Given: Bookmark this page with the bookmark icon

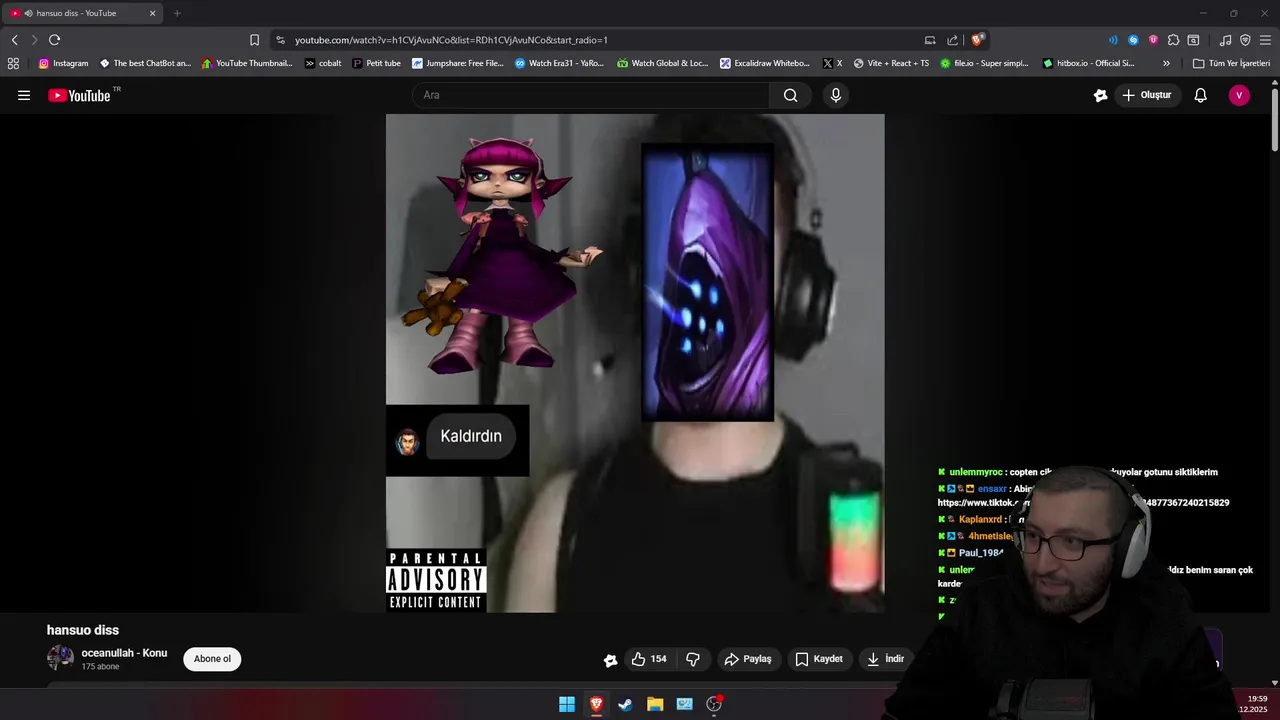Looking at the screenshot, I should point(254,40).
